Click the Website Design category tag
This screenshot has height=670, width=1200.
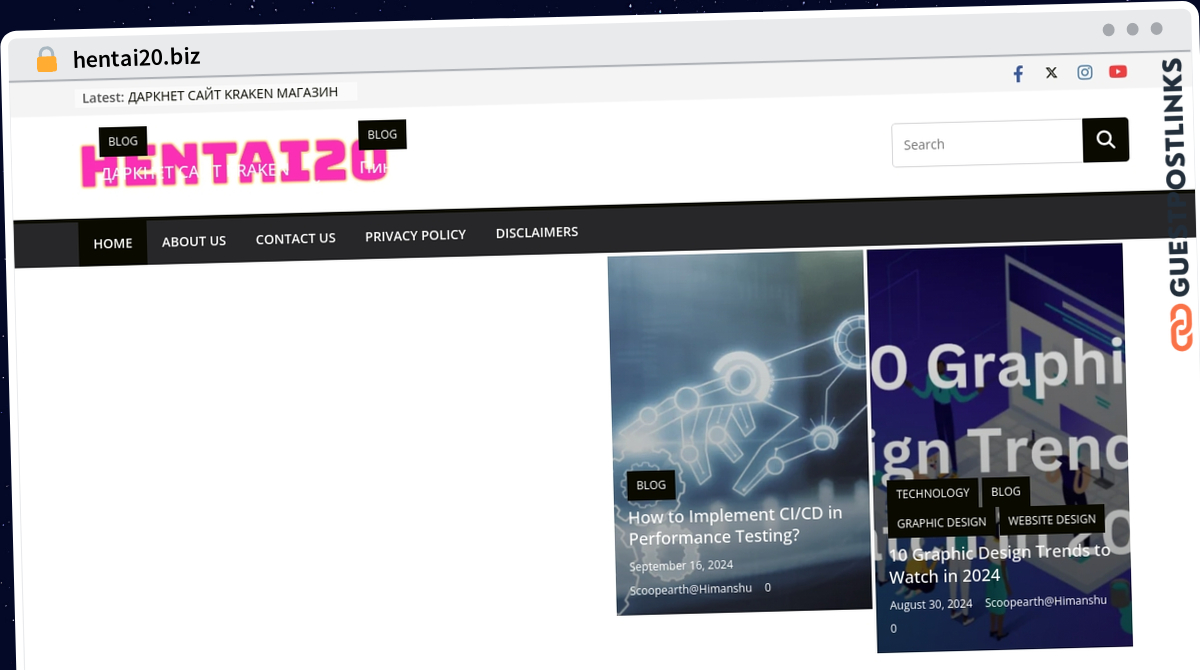point(1052,520)
